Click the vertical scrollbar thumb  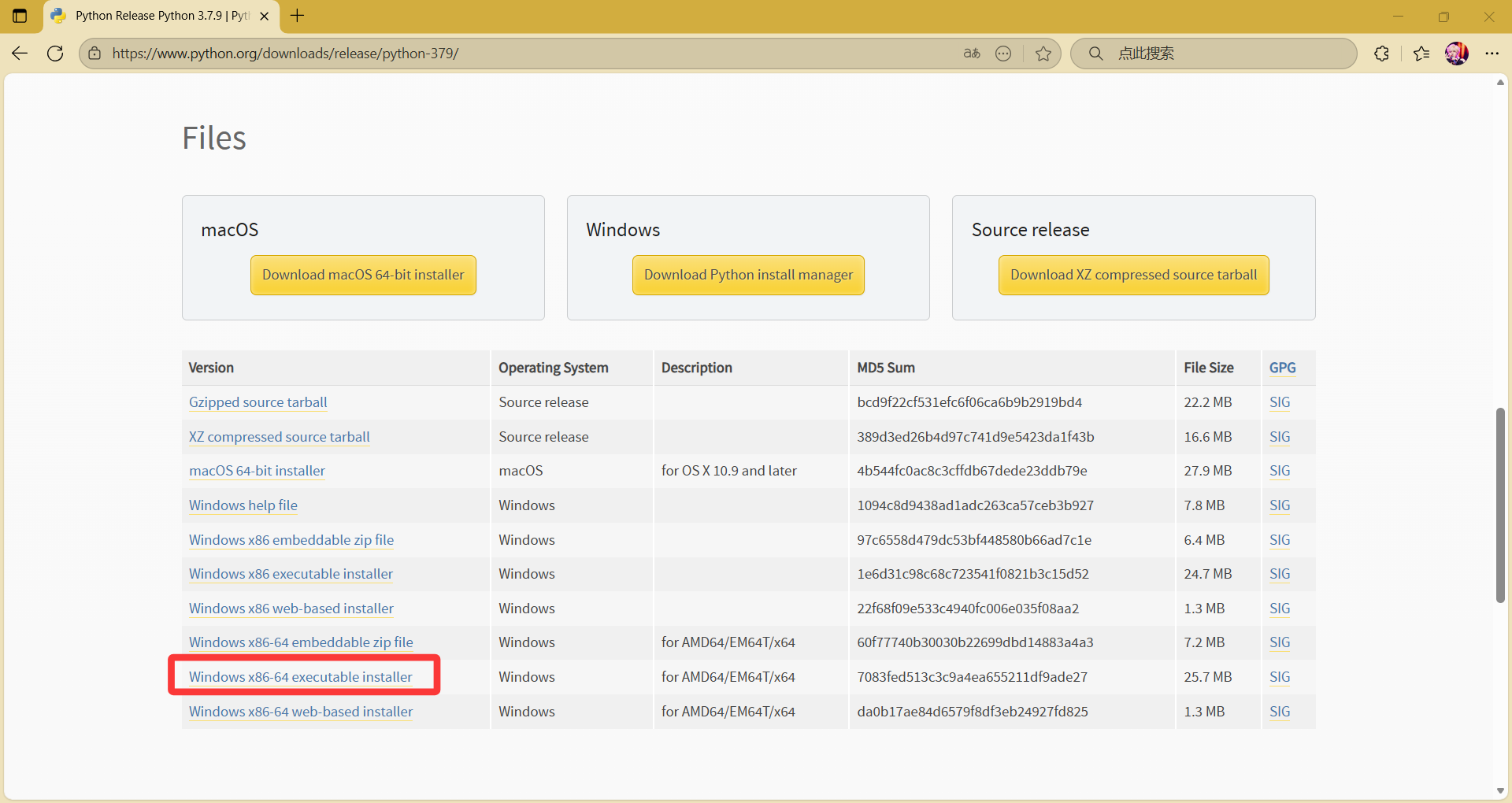(1500, 505)
